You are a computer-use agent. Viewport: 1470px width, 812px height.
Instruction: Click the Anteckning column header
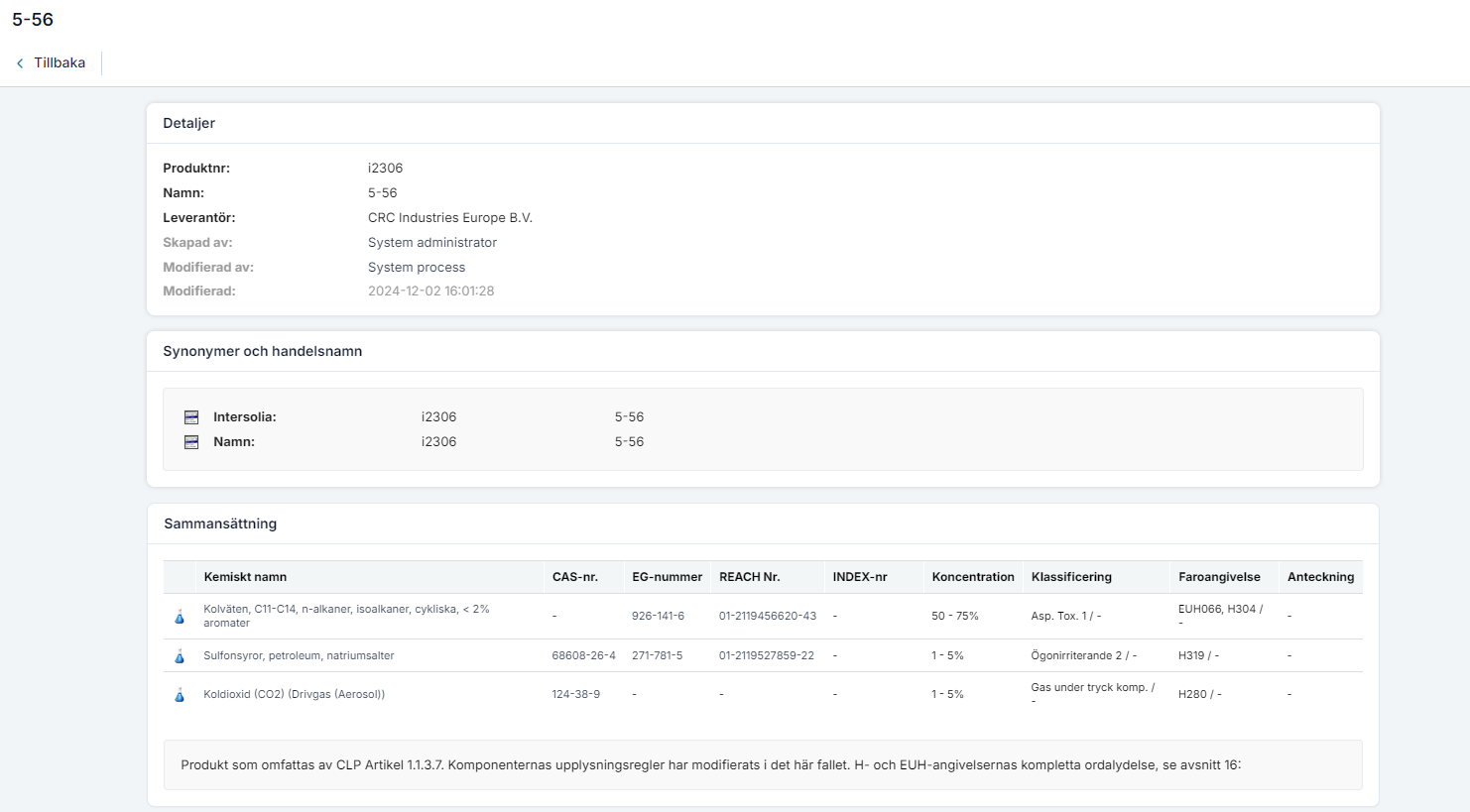(x=1320, y=577)
